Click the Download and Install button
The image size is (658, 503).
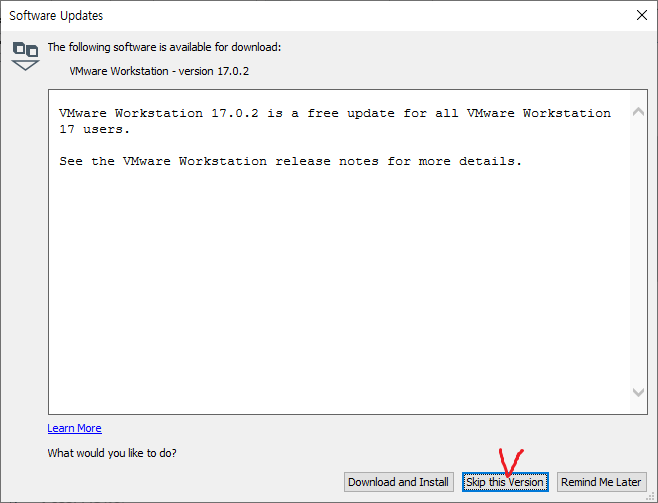point(398,482)
